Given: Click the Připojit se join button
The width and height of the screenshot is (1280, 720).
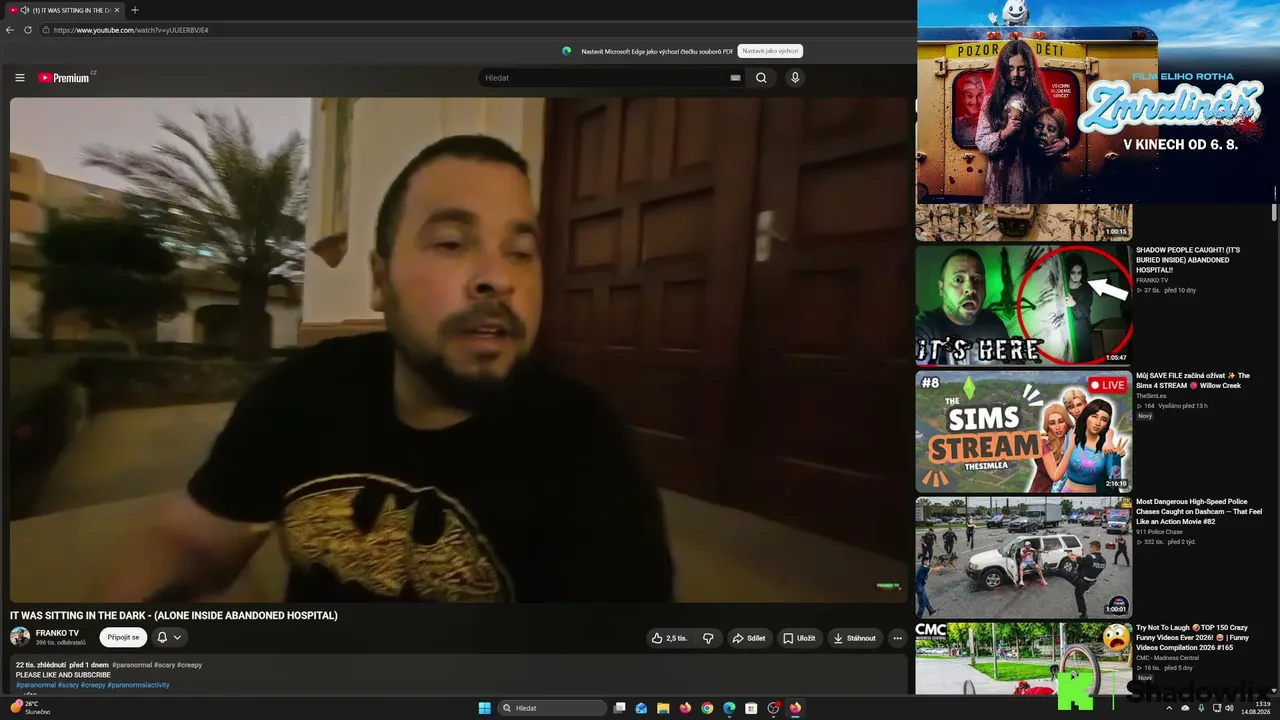Looking at the screenshot, I should (124, 637).
